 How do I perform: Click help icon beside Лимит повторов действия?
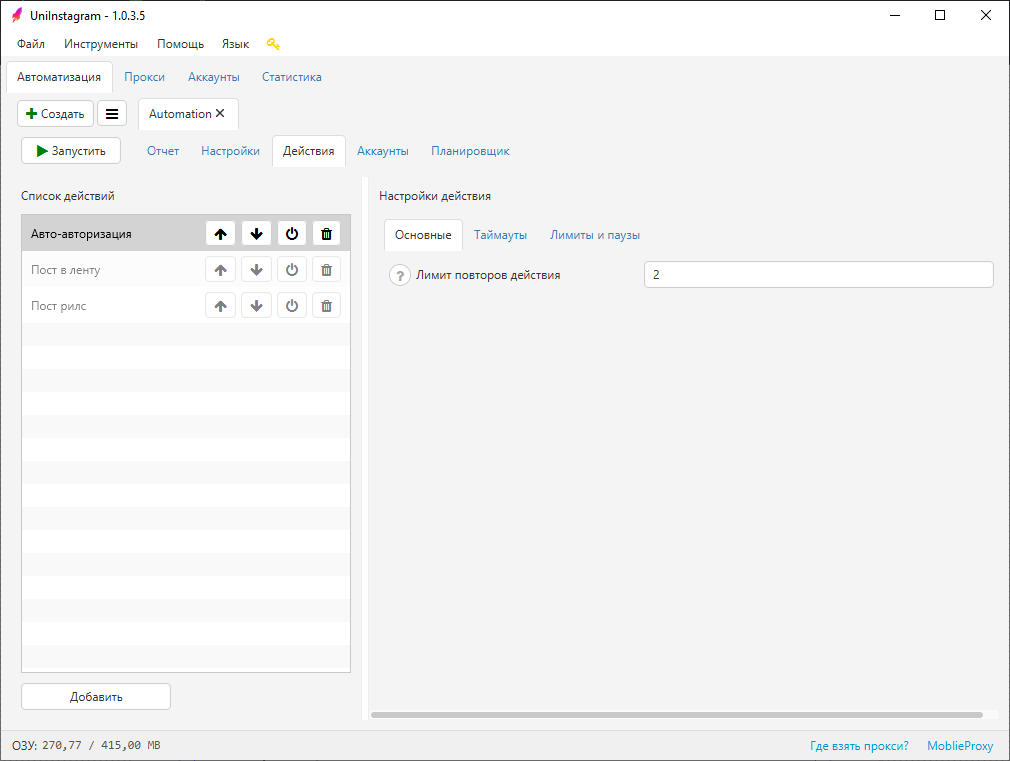pyautogui.click(x=399, y=276)
